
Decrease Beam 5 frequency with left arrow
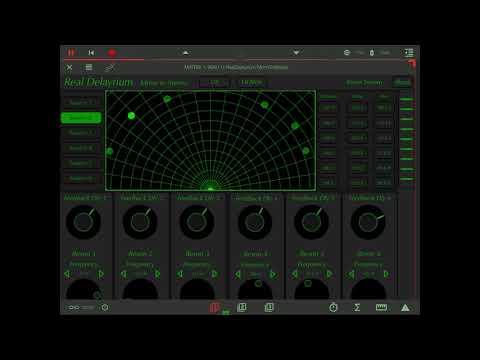click(x=295, y=274)
